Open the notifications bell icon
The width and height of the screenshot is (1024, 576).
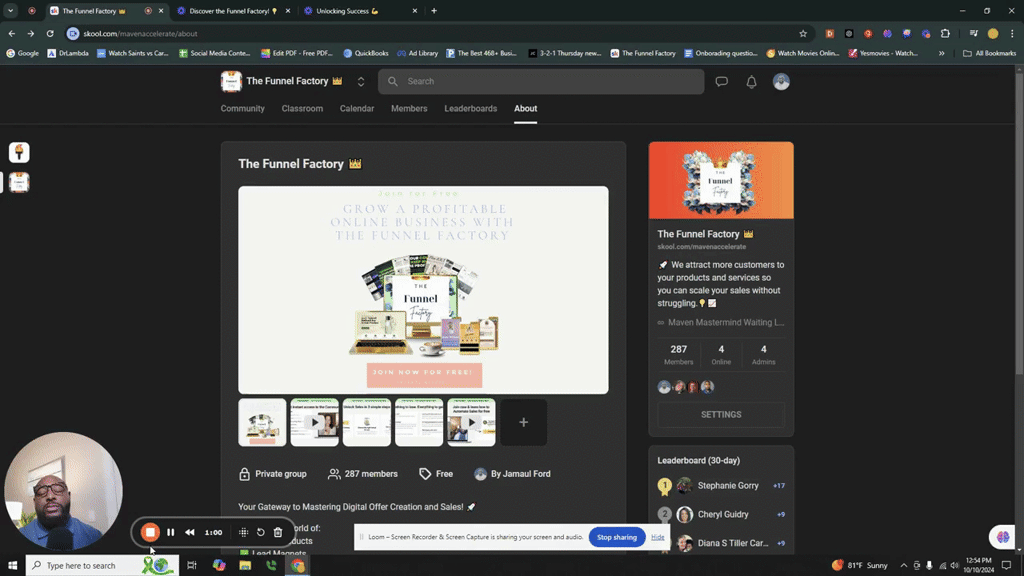pos(751,82)
